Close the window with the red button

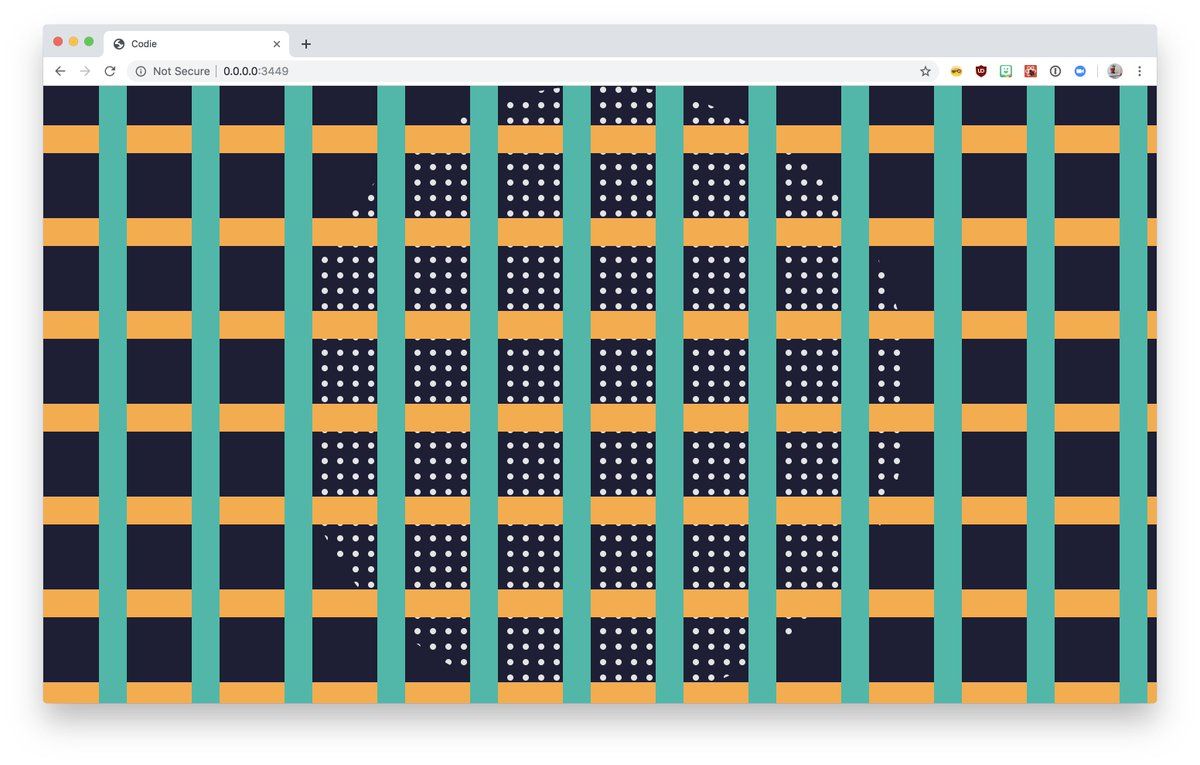click(x=58, y=41)
